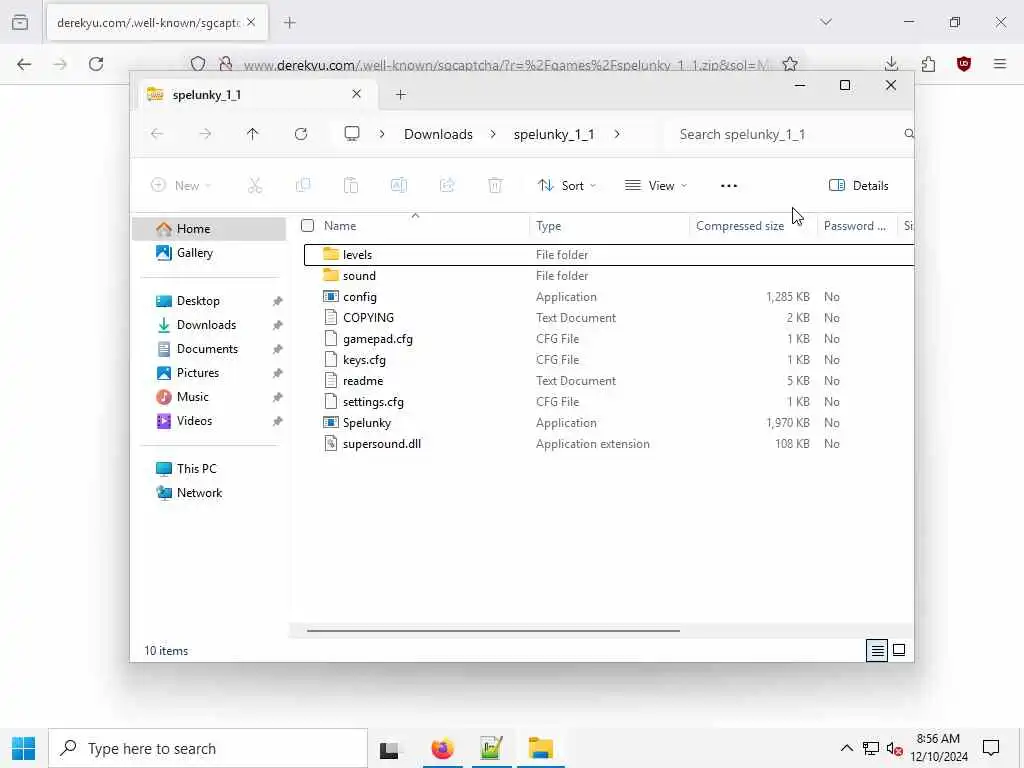Select the levels folder

[x=609, y=255]
